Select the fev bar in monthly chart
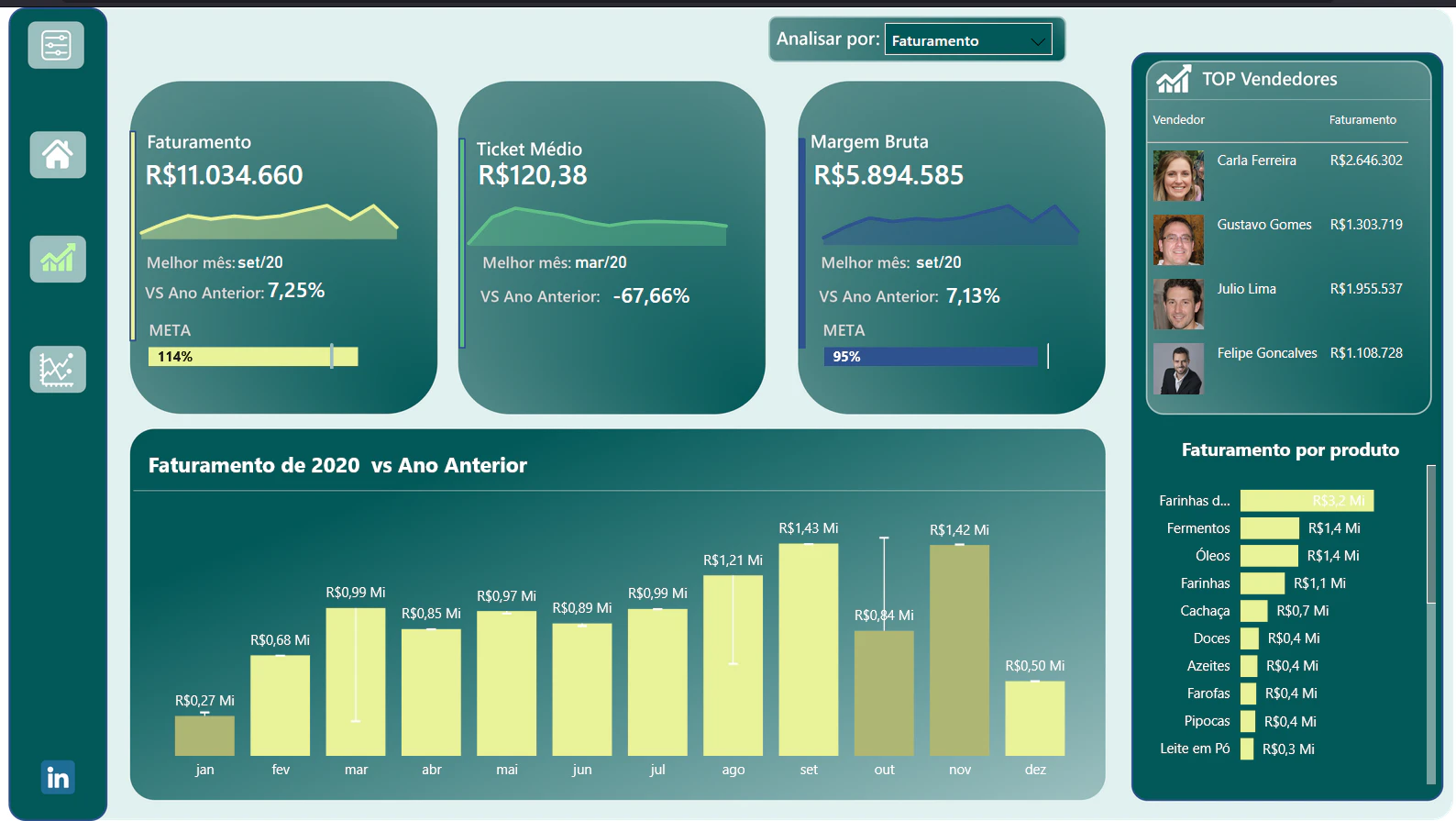Screen dimensions: 1456x821 tap(281, 705)
